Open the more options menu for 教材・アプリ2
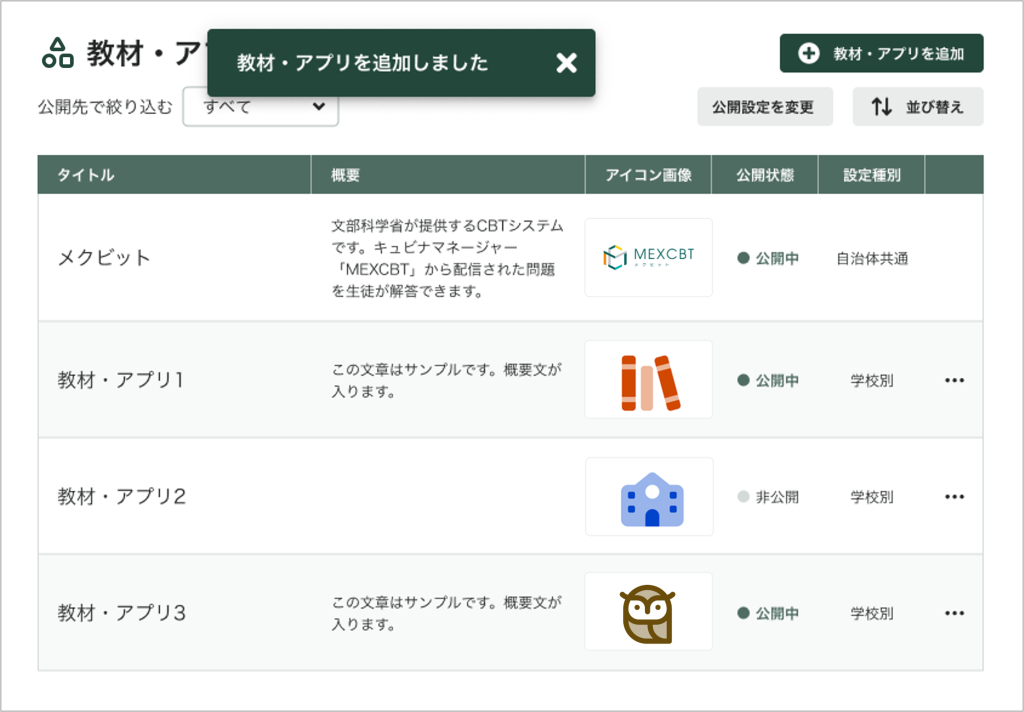This screenshot has width=1024, height=712. (954, 496)
